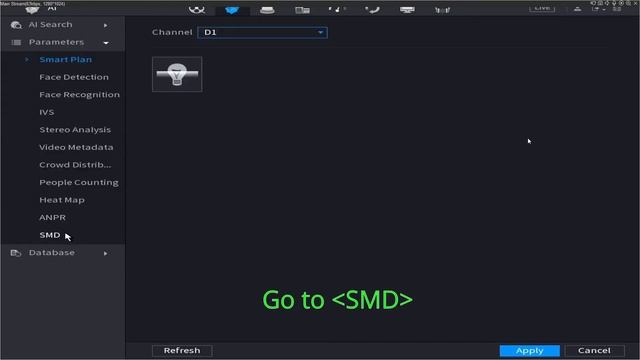640x360 pixels.
Task: Select the Crowd Distrib... item
Action: [x=75, y=165]
